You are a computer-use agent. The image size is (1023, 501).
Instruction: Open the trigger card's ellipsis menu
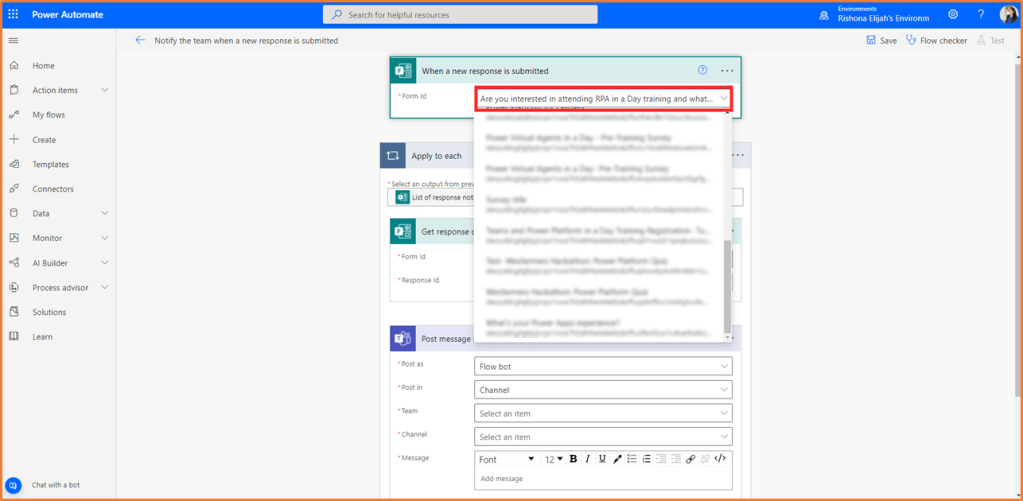click(727, 71)
